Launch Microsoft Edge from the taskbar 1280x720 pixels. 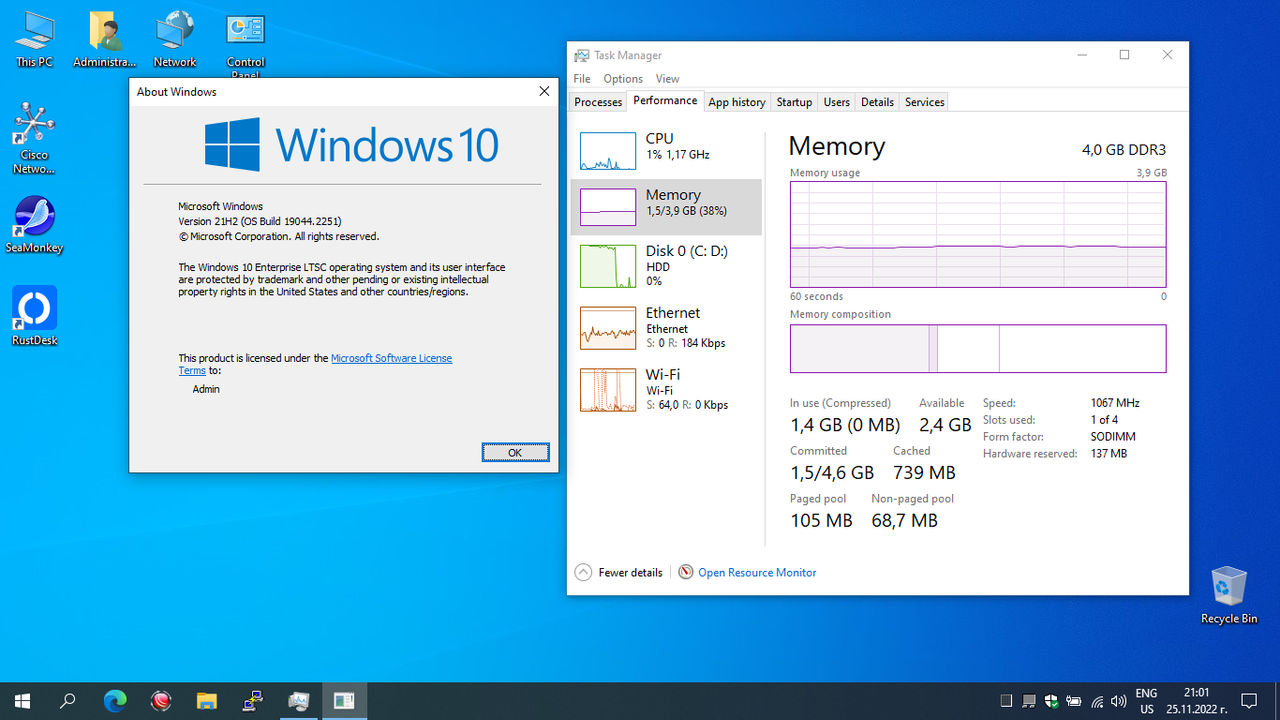coord(115,701)
